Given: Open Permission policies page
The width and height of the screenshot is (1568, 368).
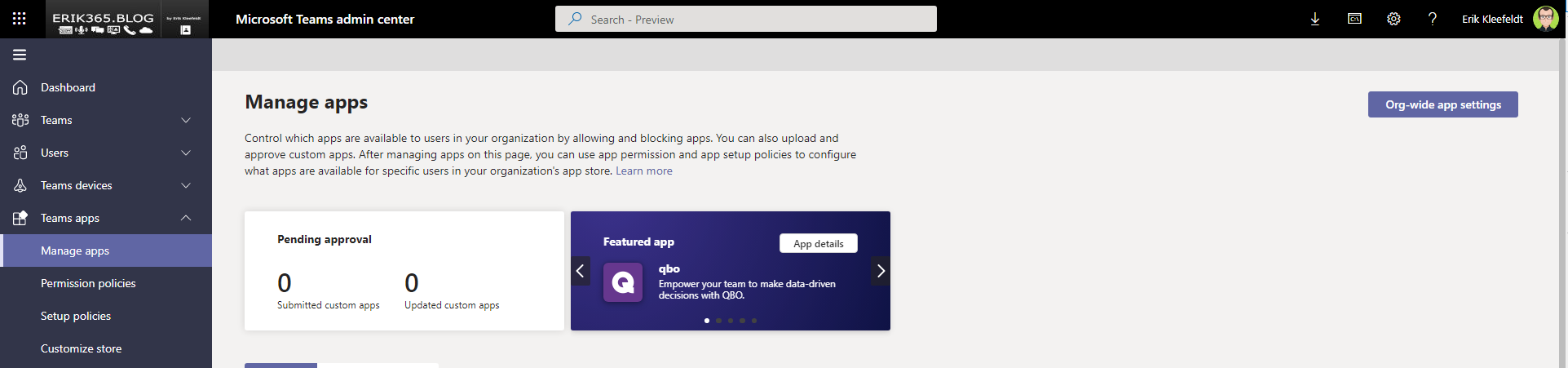Looking at the screenshot, I should [x=88, y=283].
